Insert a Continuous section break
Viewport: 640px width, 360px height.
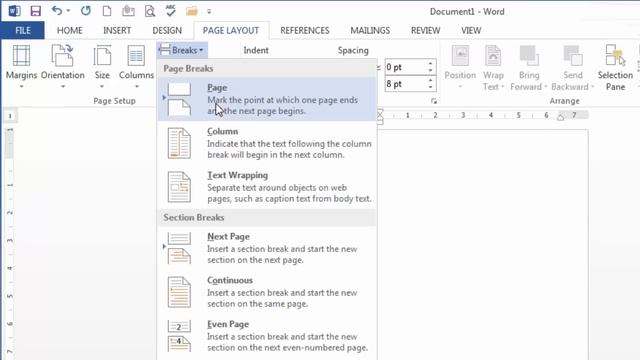(x=267, y=292)
